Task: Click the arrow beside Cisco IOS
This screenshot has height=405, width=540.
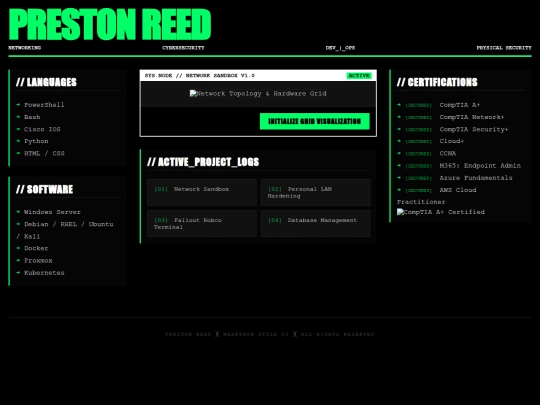Action: pos(18,129)
